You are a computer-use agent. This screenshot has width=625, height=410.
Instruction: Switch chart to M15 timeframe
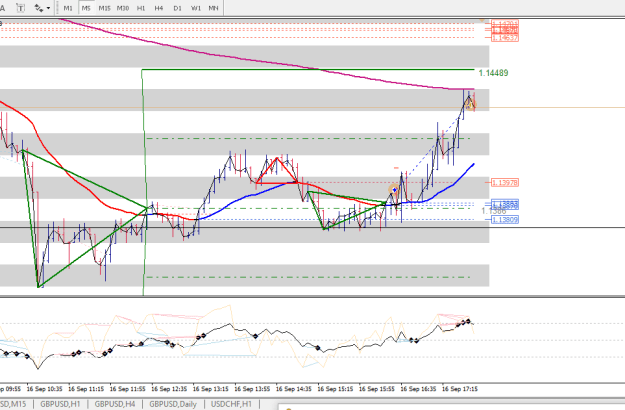[104, 8]
